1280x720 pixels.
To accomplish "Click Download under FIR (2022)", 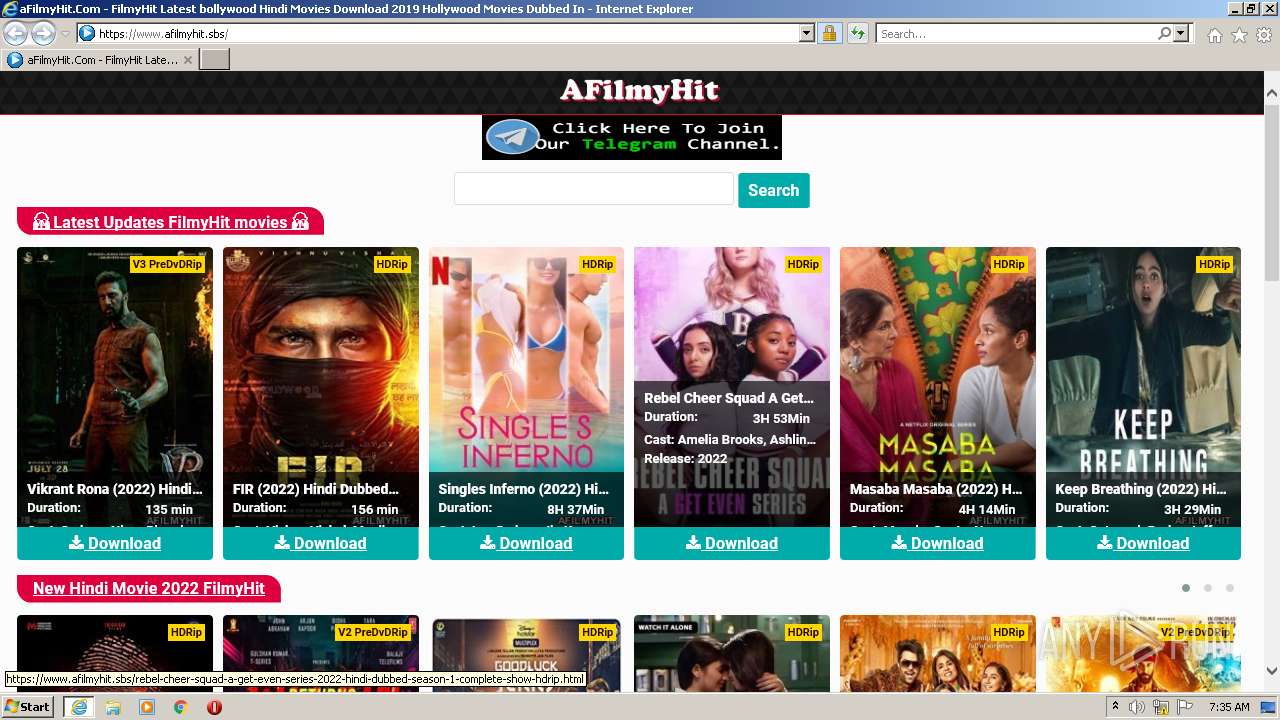I will click(321, 543).
